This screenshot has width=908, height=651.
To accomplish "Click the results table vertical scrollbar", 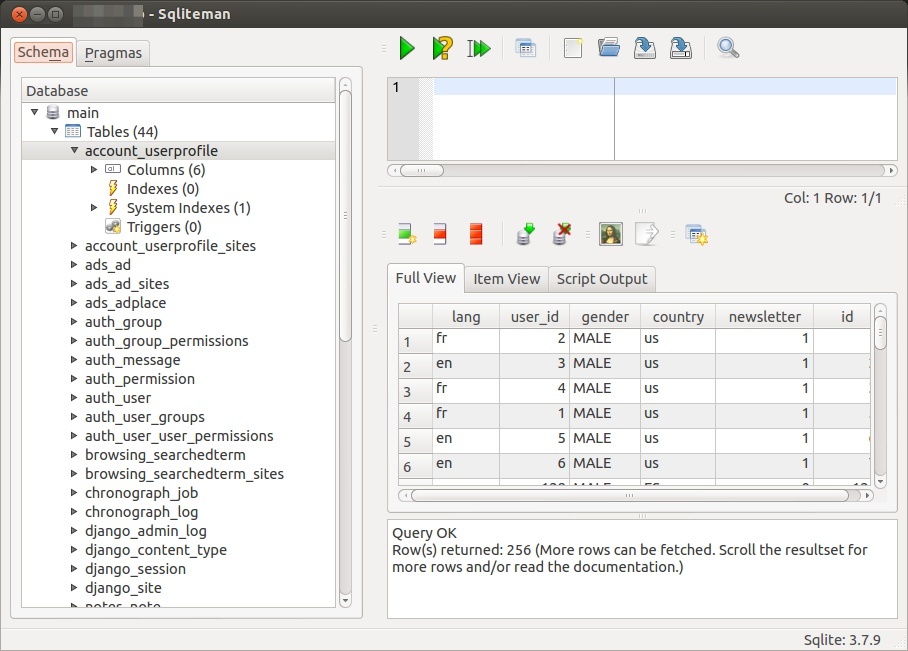I will click(880, 396).
